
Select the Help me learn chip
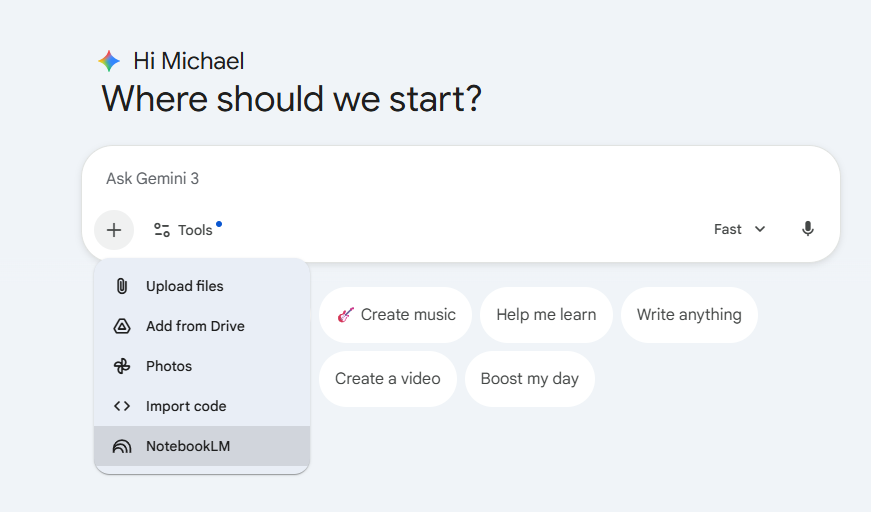click(546, 315)
